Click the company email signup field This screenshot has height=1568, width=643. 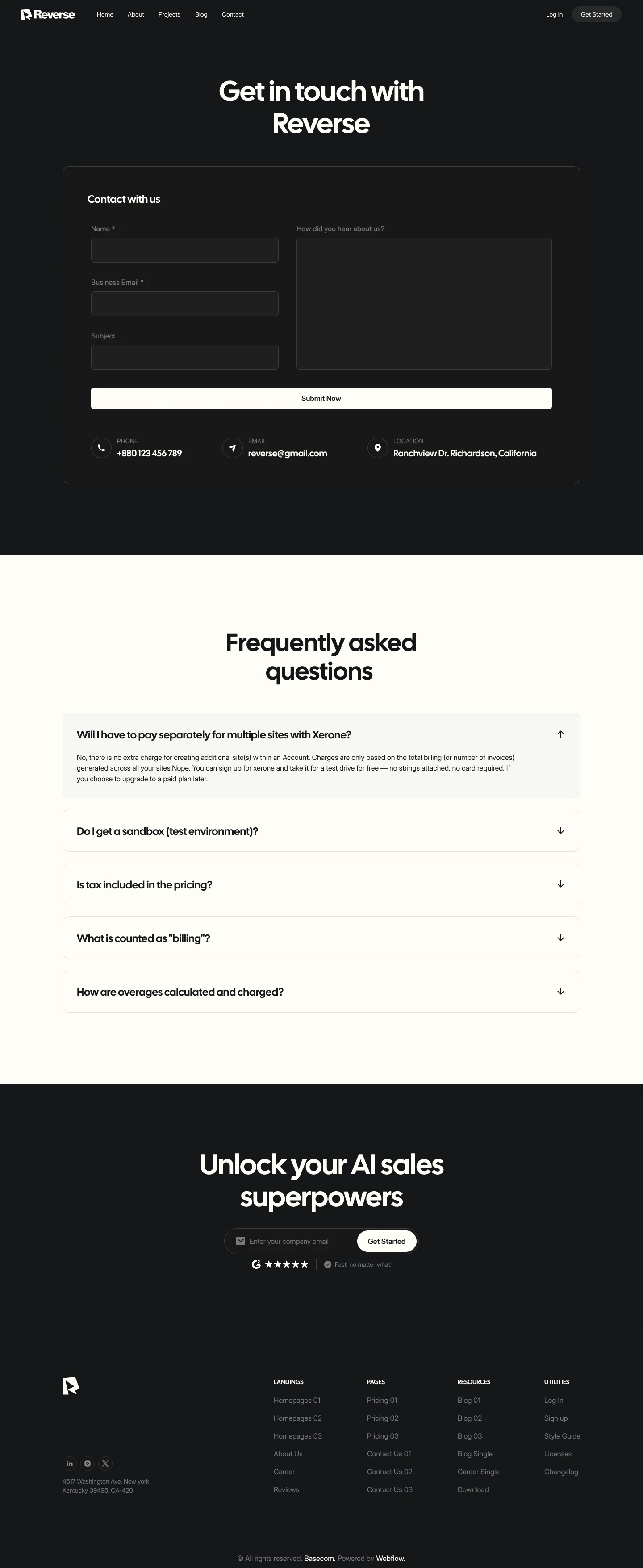[298, 1241]
